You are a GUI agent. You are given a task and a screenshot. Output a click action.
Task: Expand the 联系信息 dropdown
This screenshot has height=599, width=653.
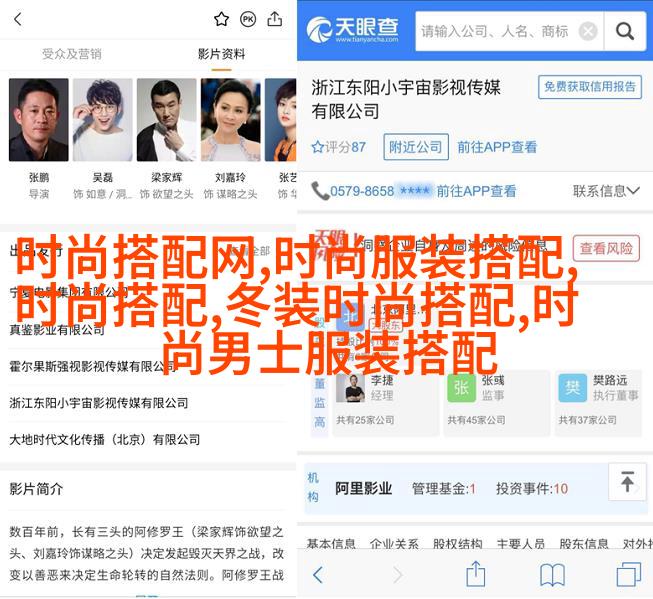pyautogui.click(x=606, y=191)
